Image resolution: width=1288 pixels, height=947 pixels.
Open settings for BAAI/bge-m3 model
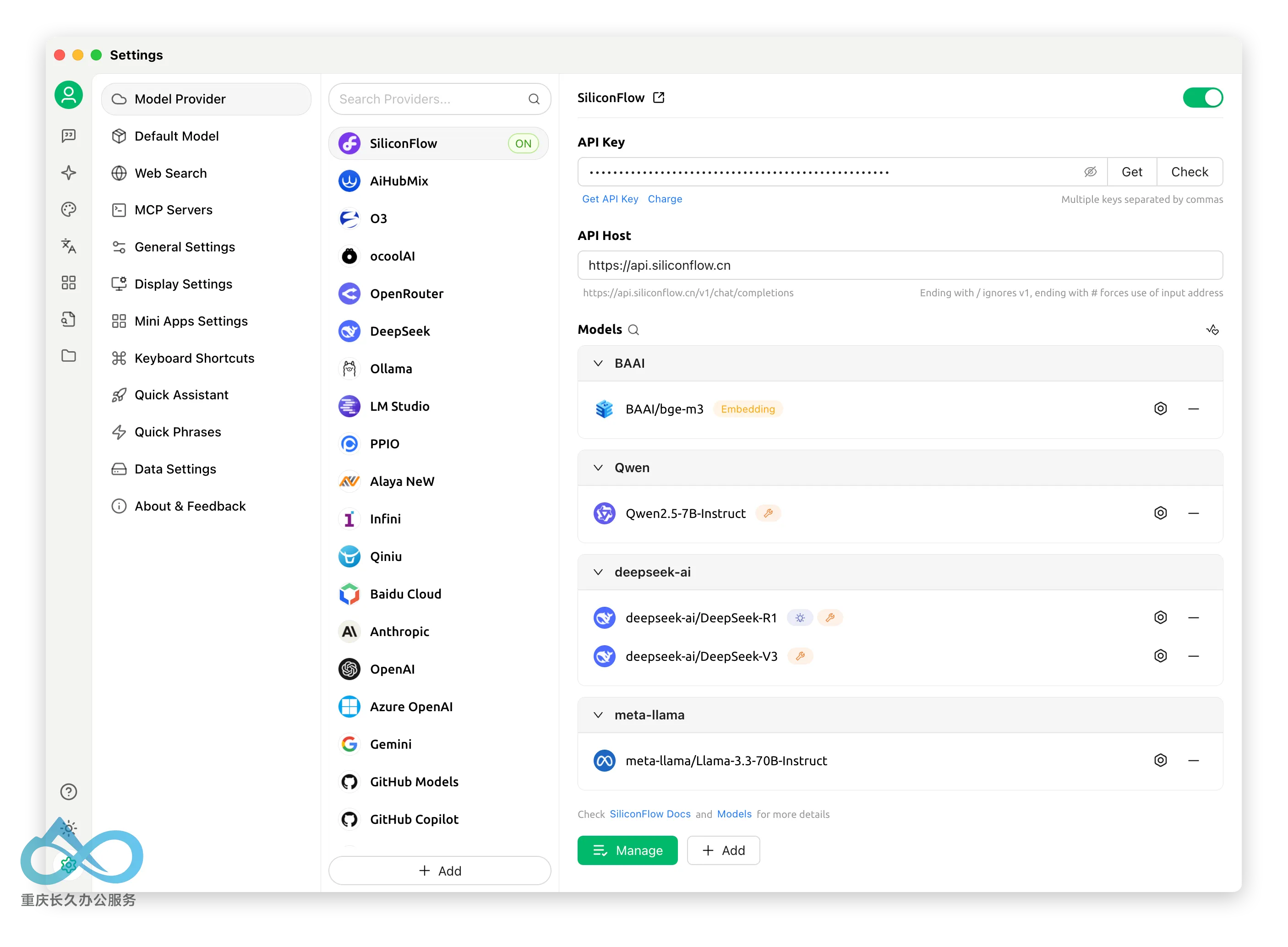pos(1160,409)
